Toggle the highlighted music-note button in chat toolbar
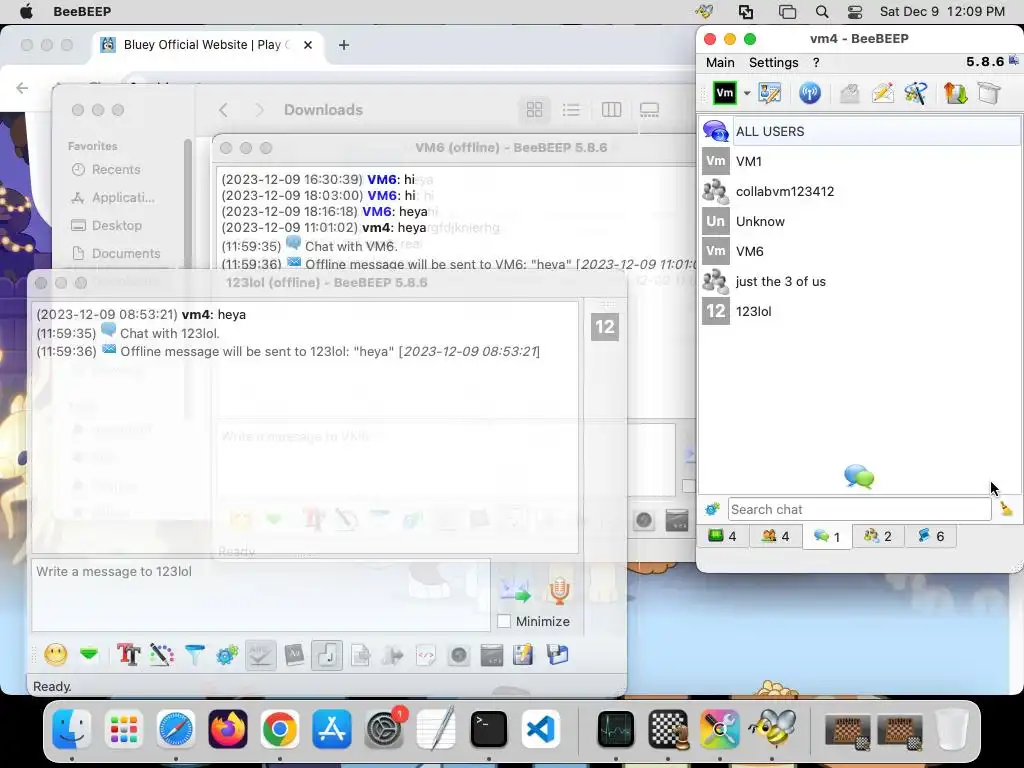The width and height of the screenshot is (1024, 768). coord(327,654)
